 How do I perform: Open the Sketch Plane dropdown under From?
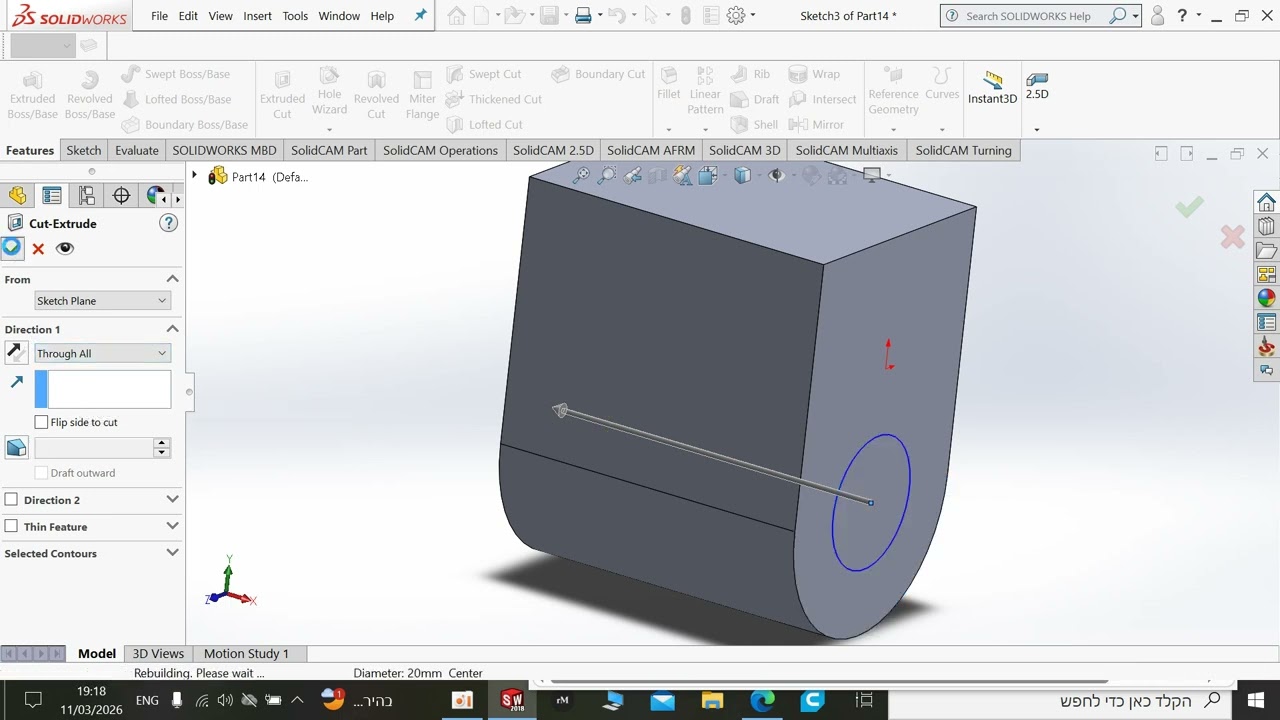pyautogui.click(x=102, y=301)
